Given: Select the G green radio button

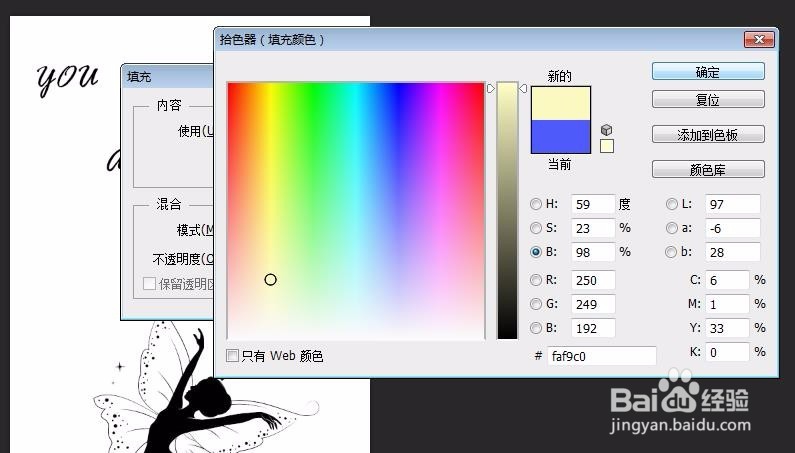Looking at the screenshot, I should coord(535,304).
